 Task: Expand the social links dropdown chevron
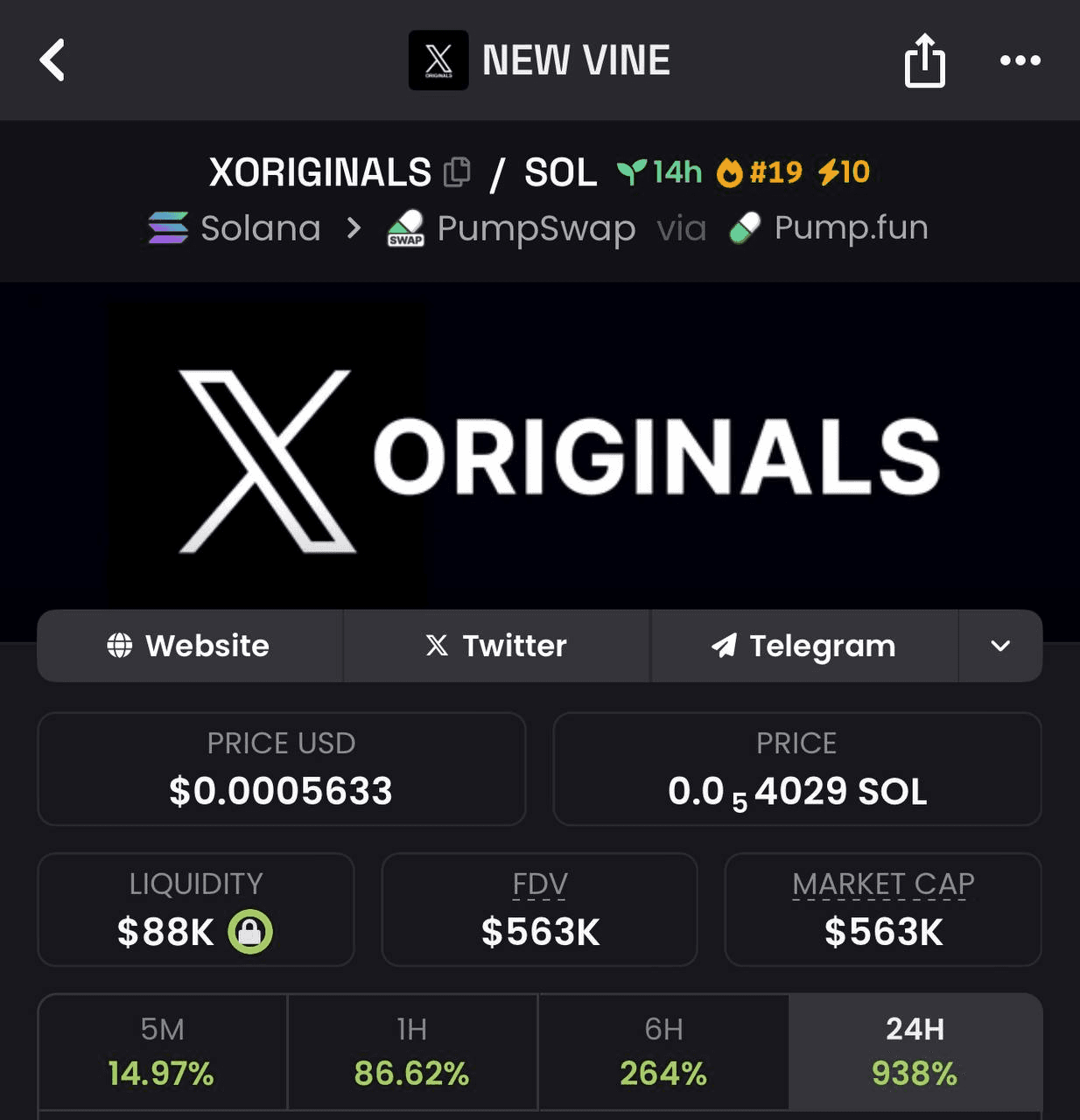(1000, 646)
